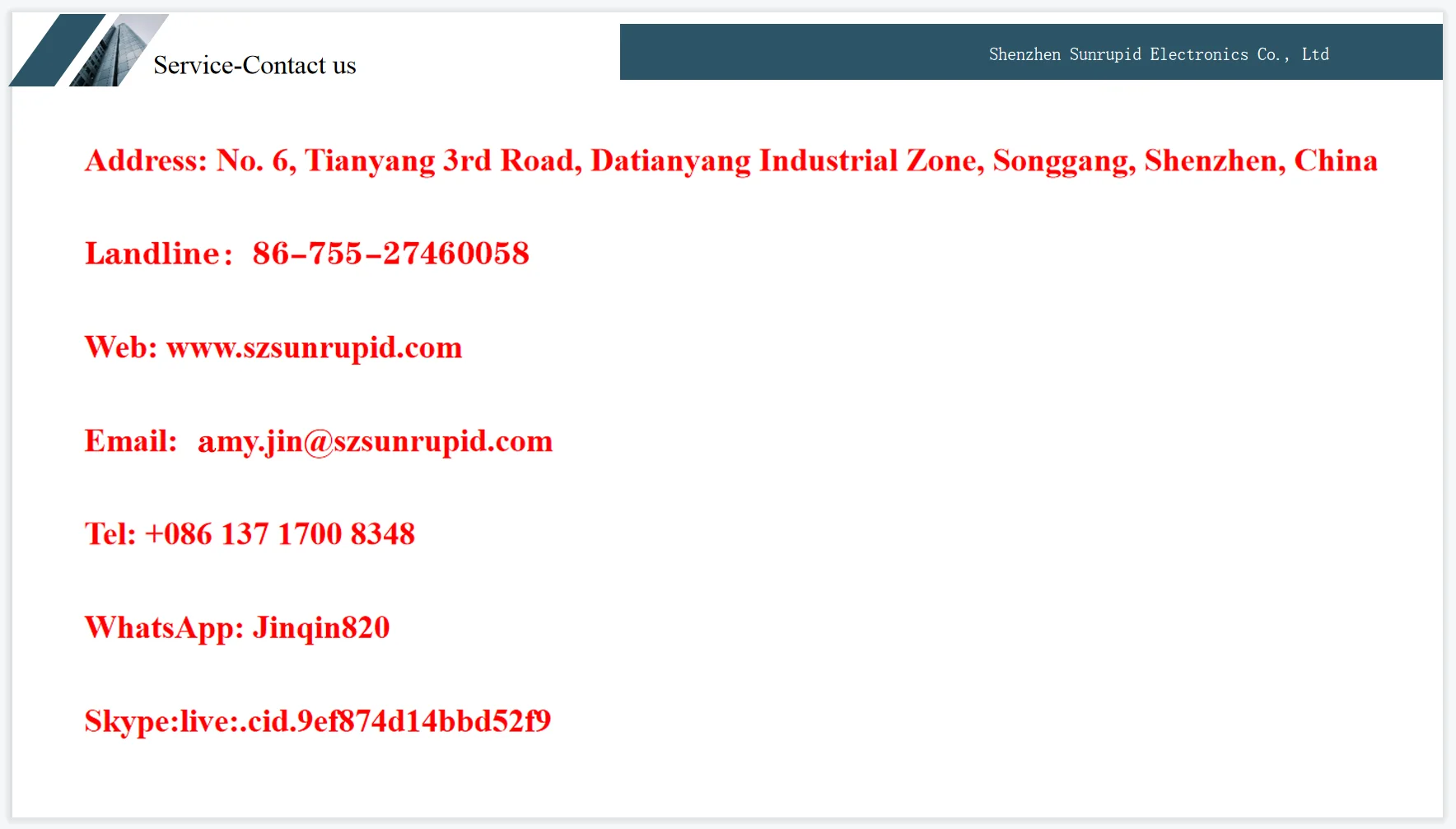Select the Address line with Tianyang 3rd Road
This screenshot has height=829, width=1456.
coord(731,161)
